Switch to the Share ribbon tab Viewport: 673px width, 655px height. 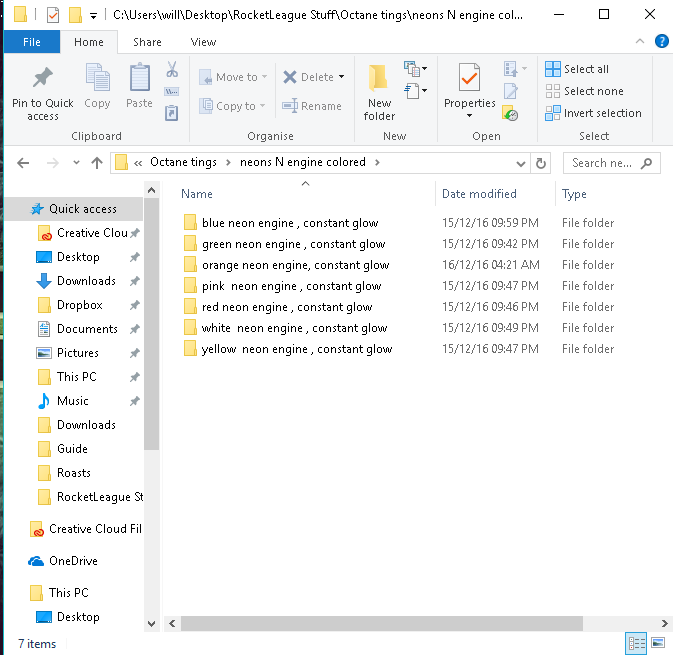tap(147, 42)
